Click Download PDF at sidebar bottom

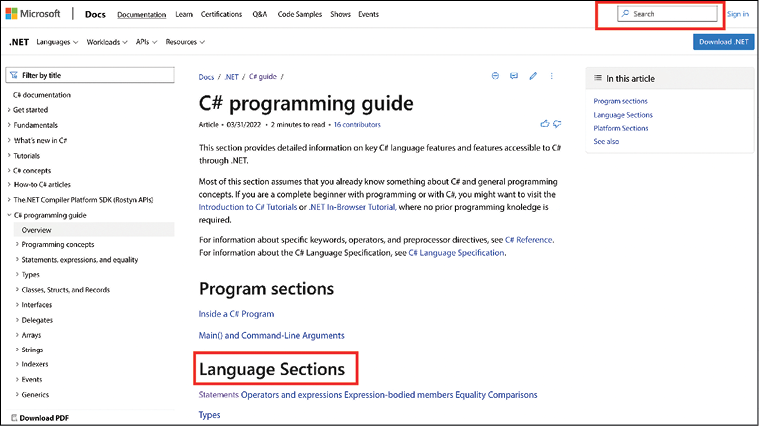click(x=40, y=418)
